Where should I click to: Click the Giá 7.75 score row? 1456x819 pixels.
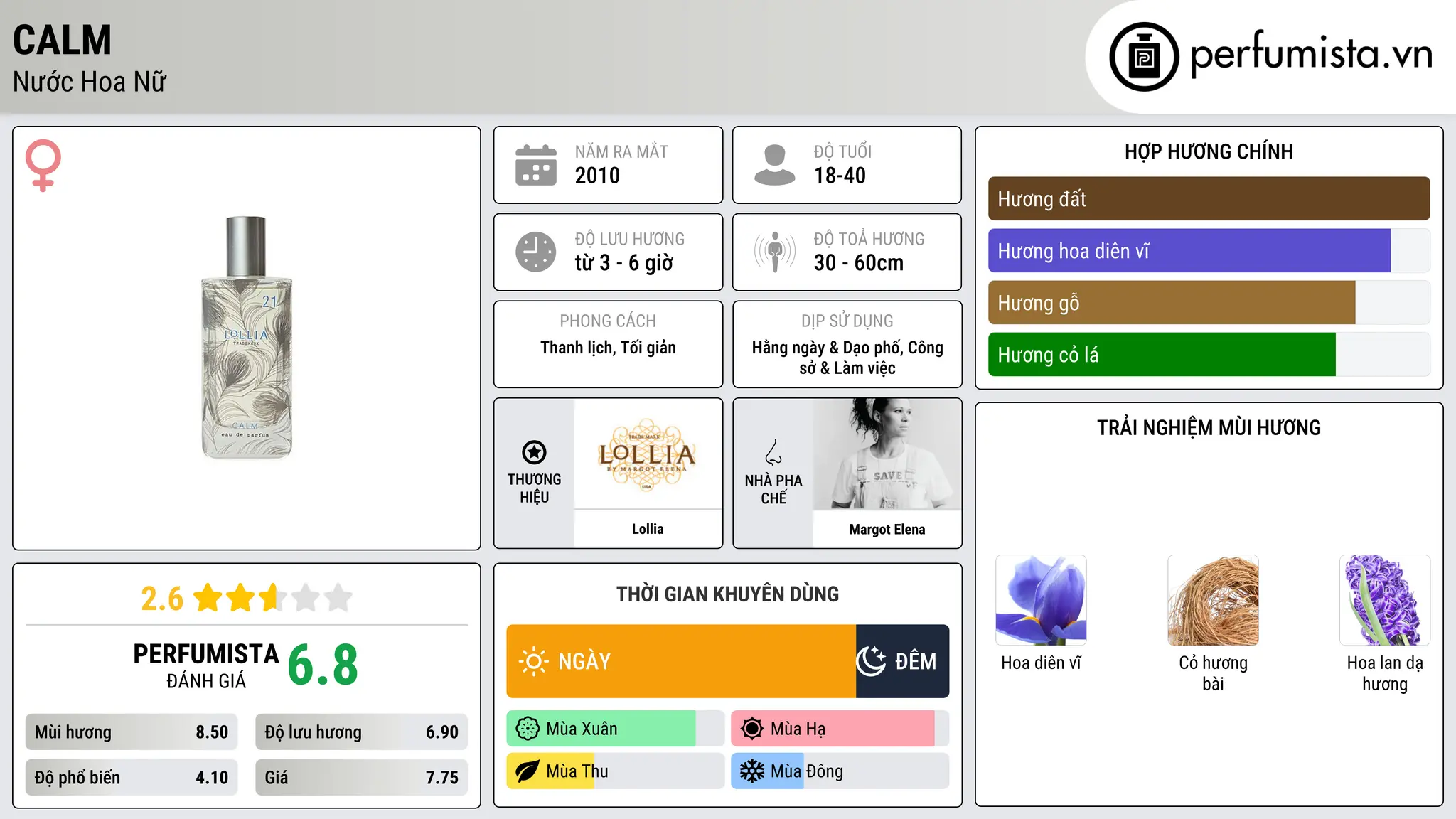[362, 778]
